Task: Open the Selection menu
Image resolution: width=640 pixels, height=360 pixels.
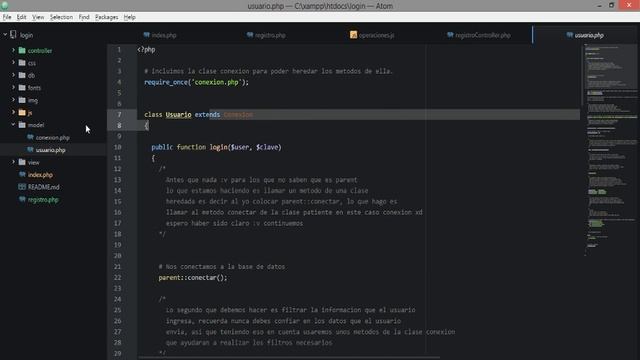Action: pyautogui.click(x=61, y=17)
